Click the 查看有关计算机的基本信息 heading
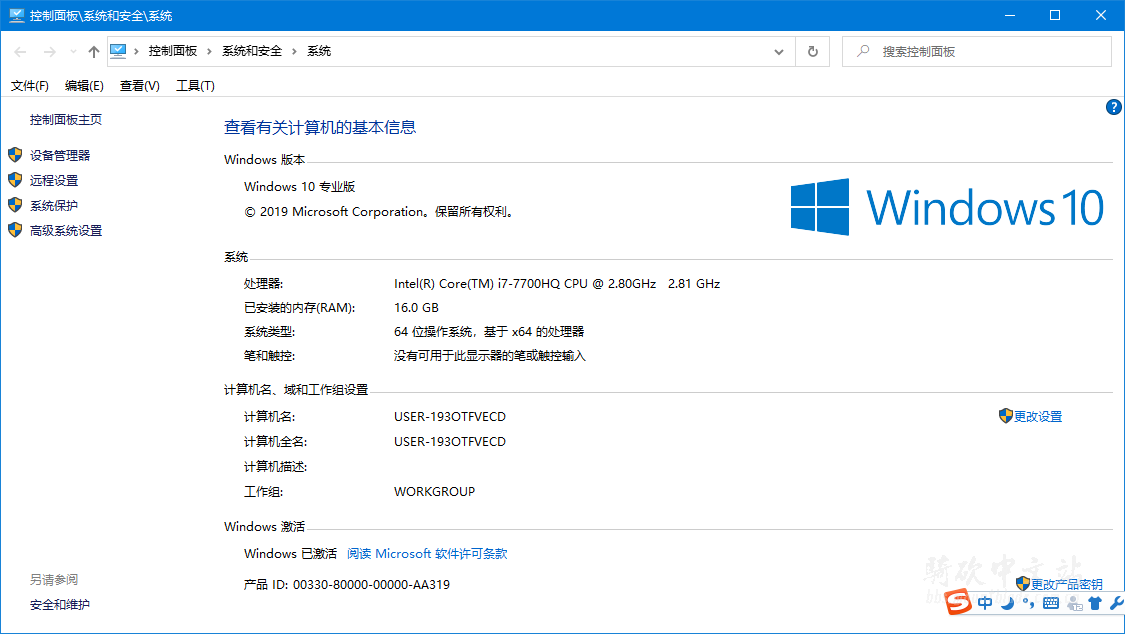This screenshot has height=634, width=1125. coord(320,128)
